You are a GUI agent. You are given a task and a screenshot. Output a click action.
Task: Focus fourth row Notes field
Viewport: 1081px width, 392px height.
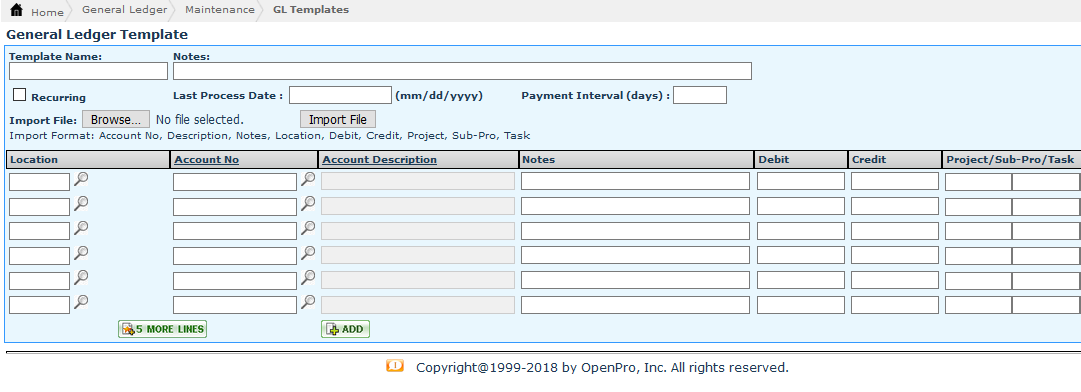point(635,255)
